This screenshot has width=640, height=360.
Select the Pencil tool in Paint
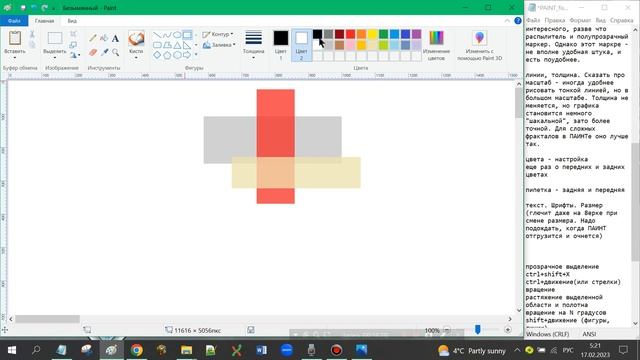tap(93, 38)
